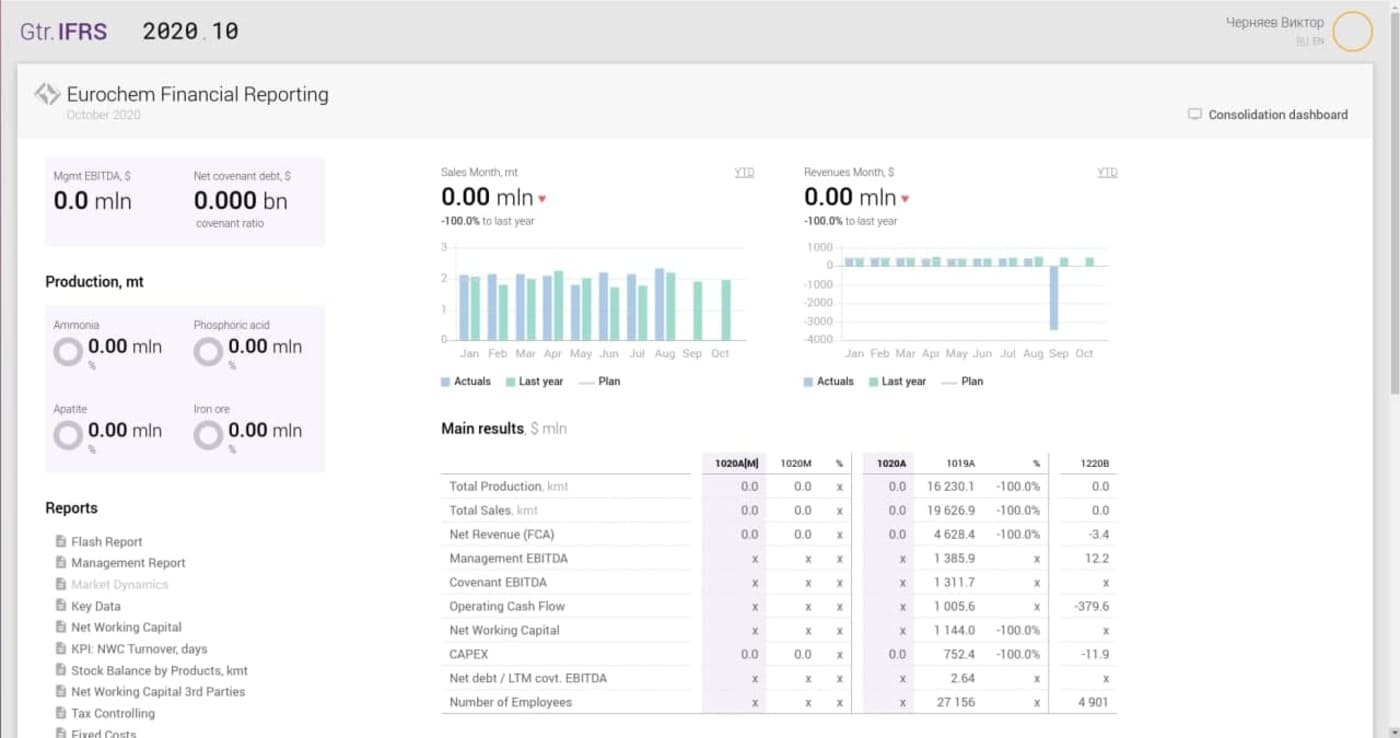Click the Eurochem diamond logo icon

[x=47, y=95]
